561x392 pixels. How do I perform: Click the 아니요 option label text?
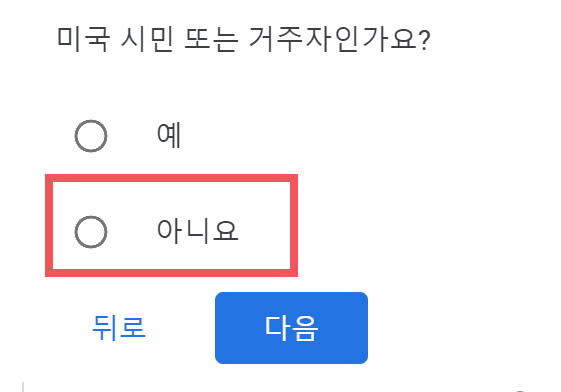click(x=197, y=231)
